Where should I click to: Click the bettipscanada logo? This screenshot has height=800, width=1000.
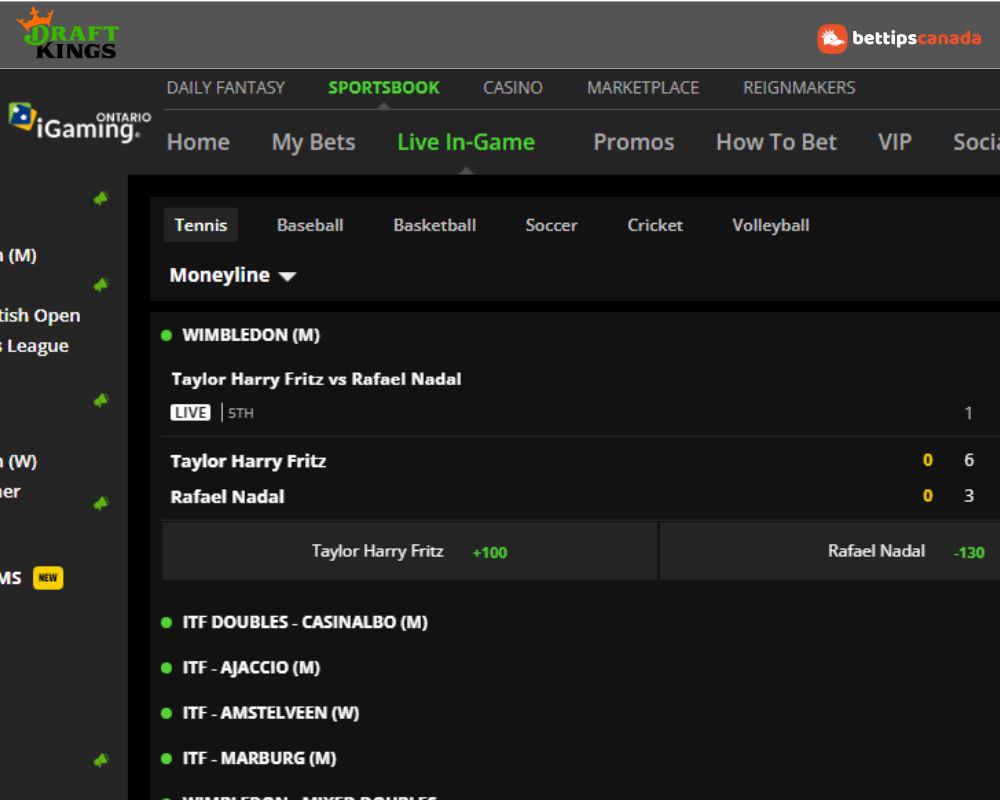click(899, 38)
